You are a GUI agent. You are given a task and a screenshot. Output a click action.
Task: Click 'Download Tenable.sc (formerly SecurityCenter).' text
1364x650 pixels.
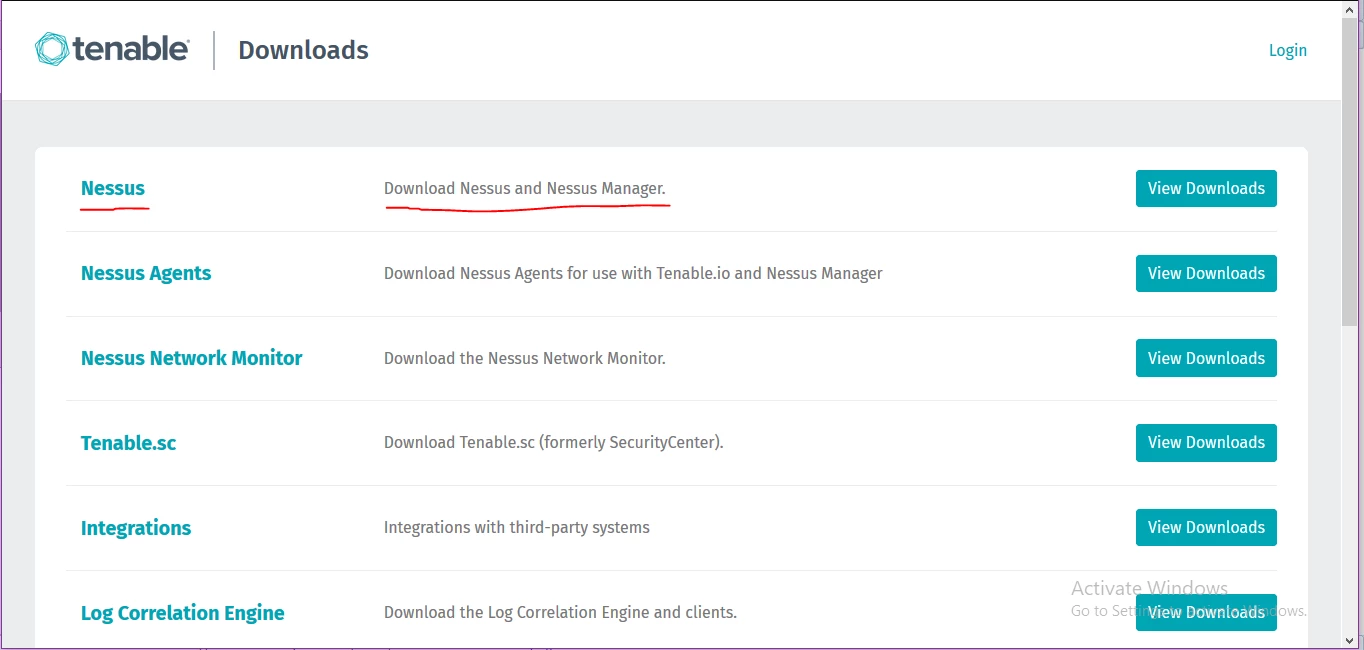click(553, 442)
